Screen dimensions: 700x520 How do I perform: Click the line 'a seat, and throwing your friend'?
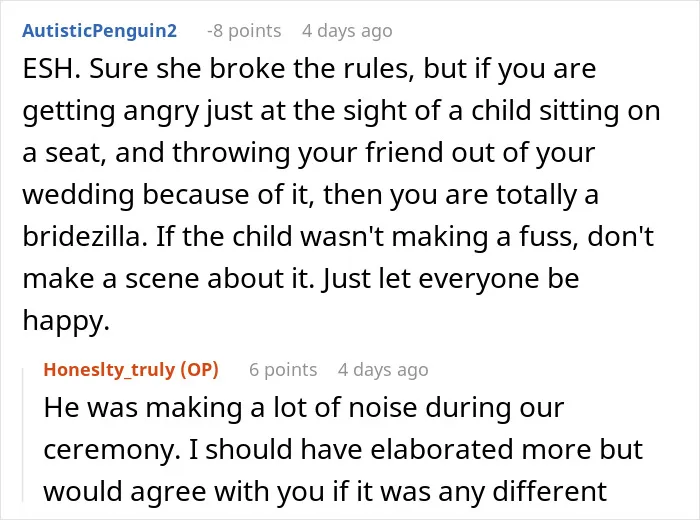(x=309, y=153)
